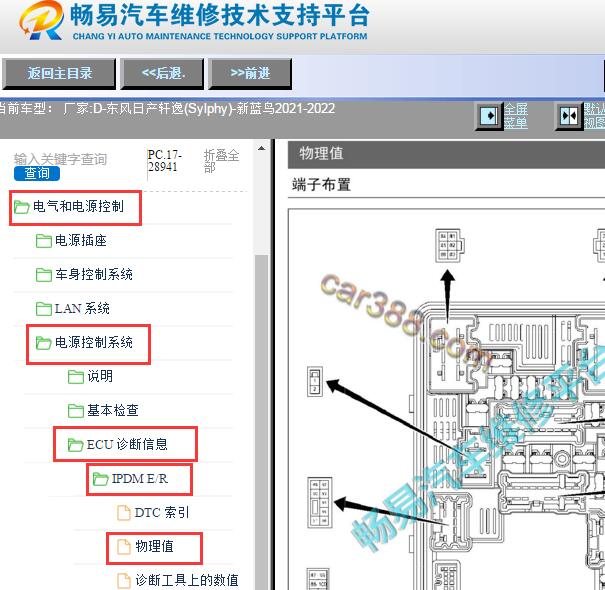Expand the 基本检查 folder
Viewport: 605px width, 590px height.
click(113, 410)
